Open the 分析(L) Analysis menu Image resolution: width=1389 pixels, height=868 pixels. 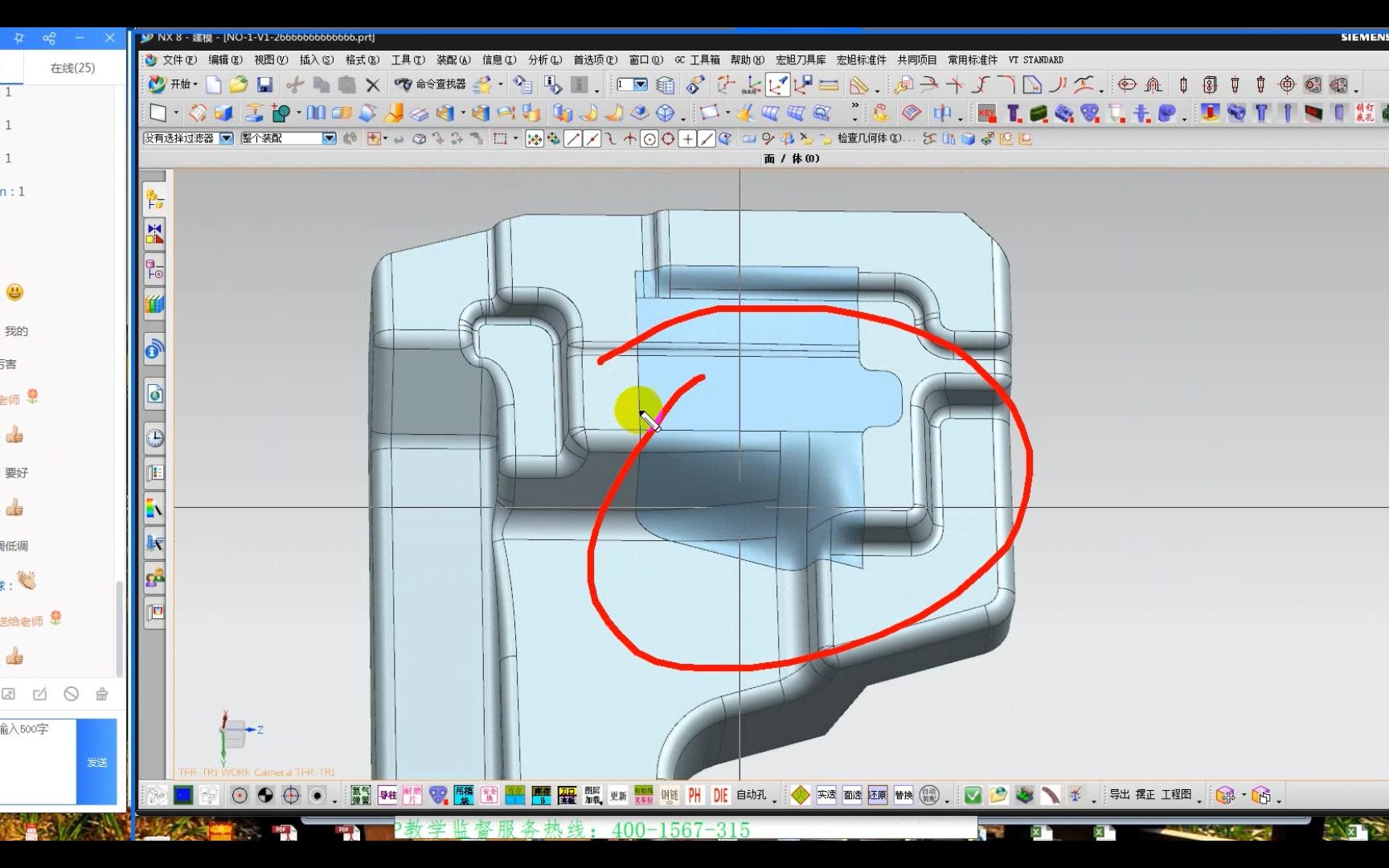[x=544, y=59]
